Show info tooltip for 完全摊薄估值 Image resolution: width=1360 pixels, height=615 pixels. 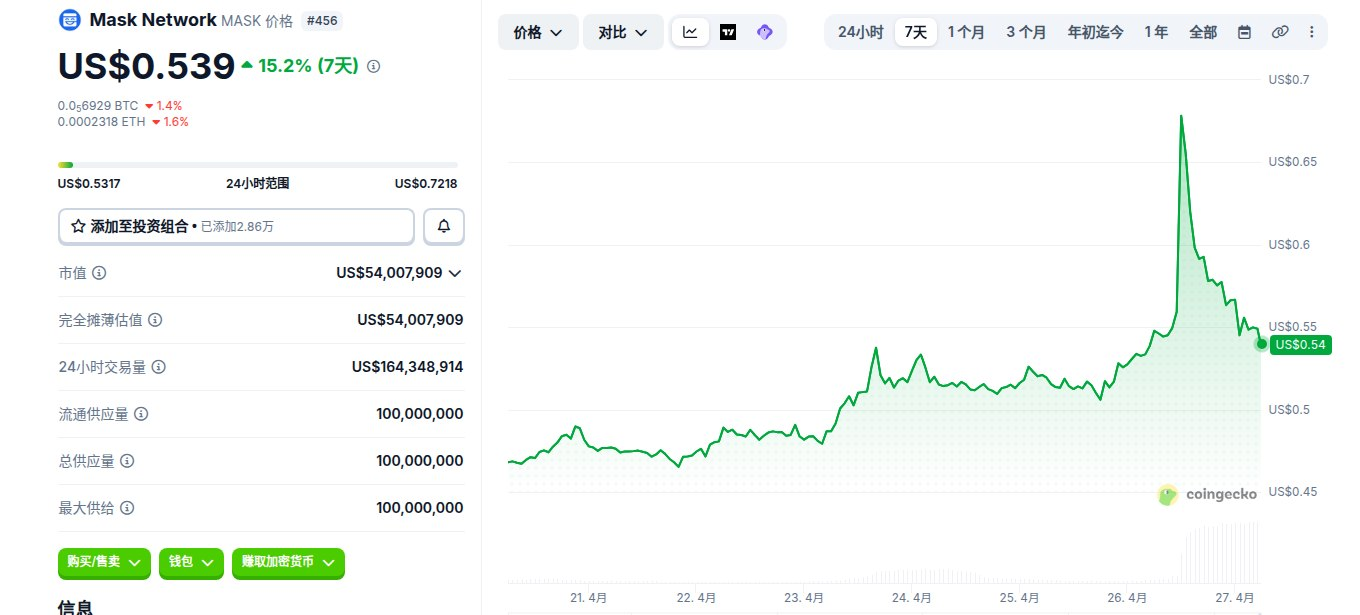[155, 320]
